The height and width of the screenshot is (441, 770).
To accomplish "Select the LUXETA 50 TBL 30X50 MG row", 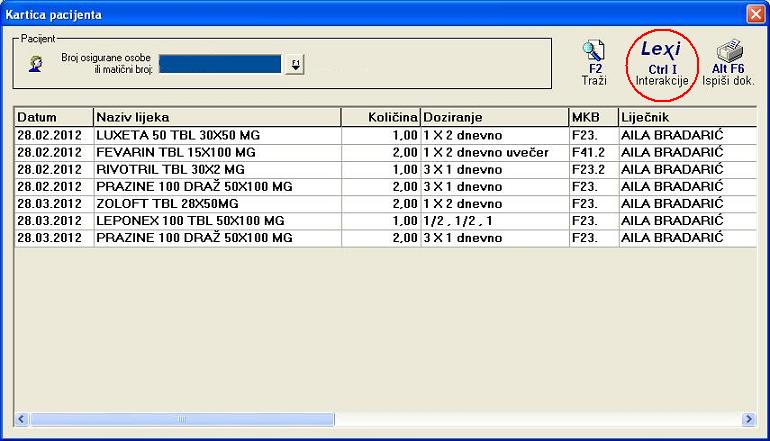I will pyautogui.click(x=385, y=135).
